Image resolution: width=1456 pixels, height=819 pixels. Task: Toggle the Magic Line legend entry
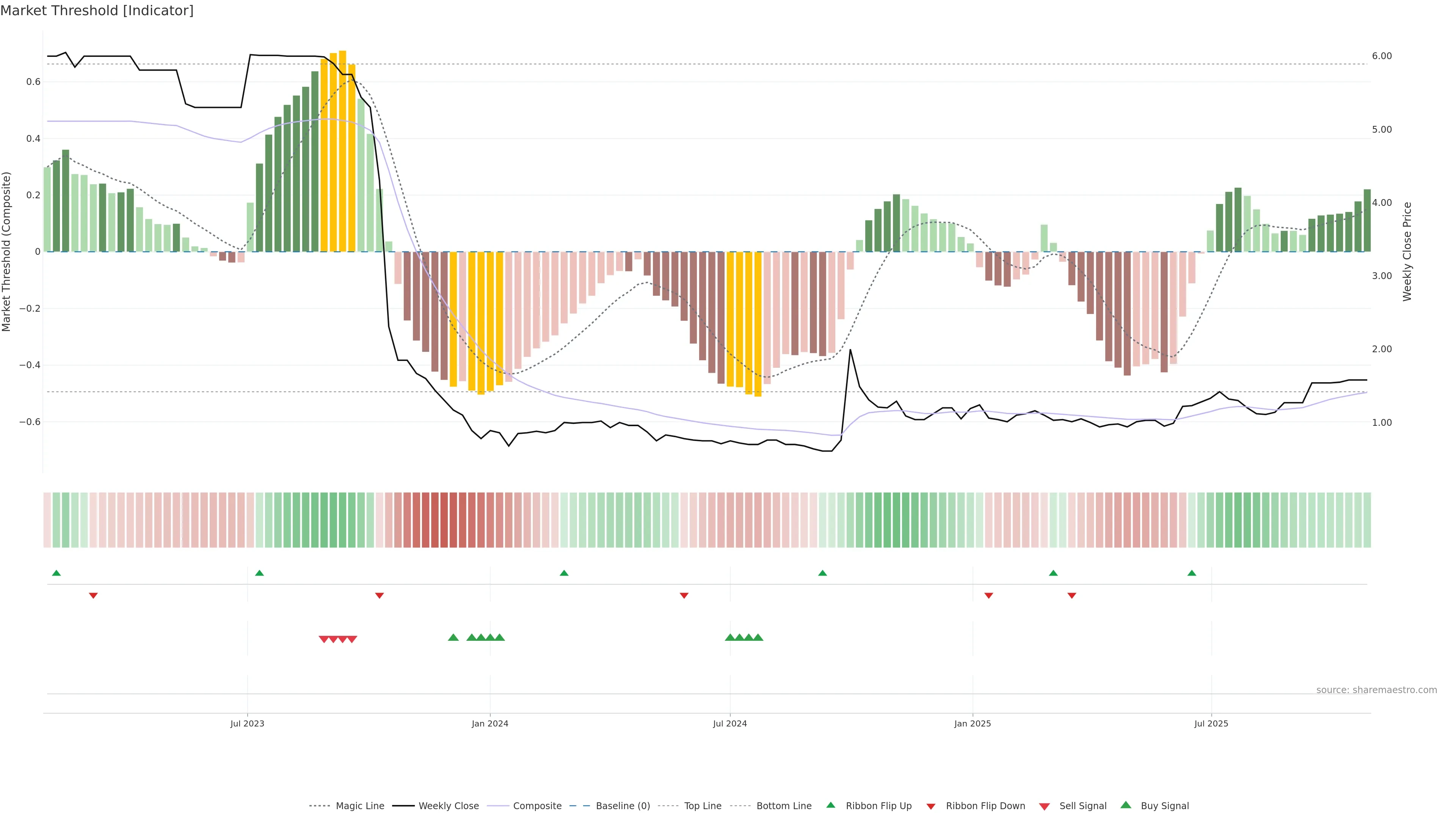point(359,806)
